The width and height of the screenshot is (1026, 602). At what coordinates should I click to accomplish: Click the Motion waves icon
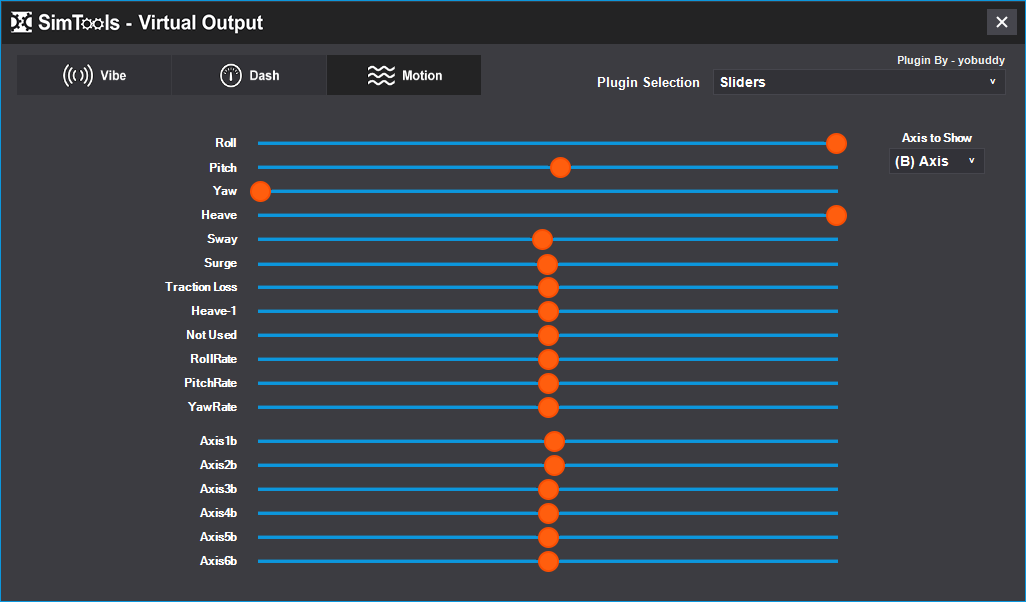(x=381, y=76)
